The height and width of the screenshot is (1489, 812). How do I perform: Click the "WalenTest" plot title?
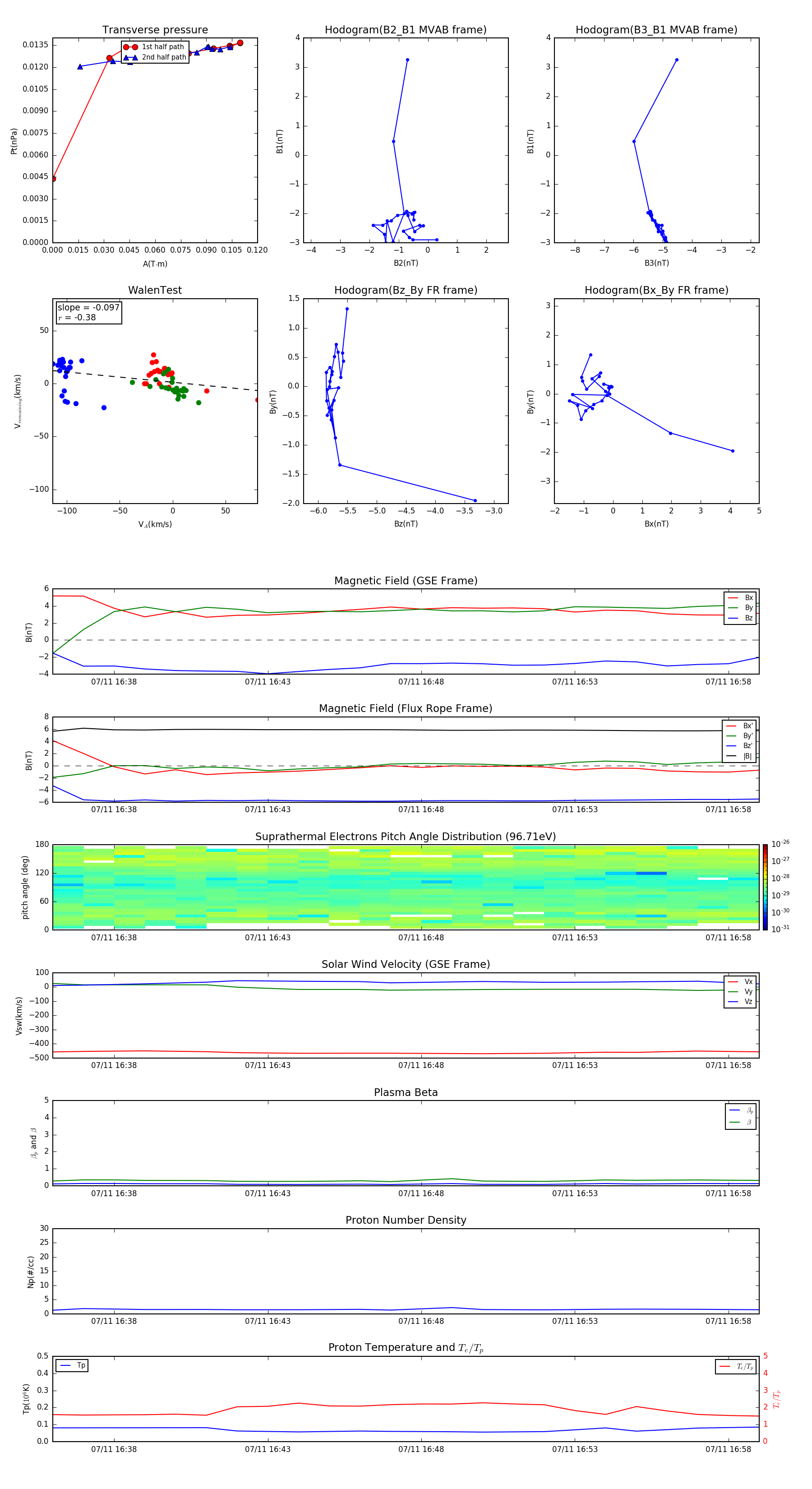pos(155,290)
